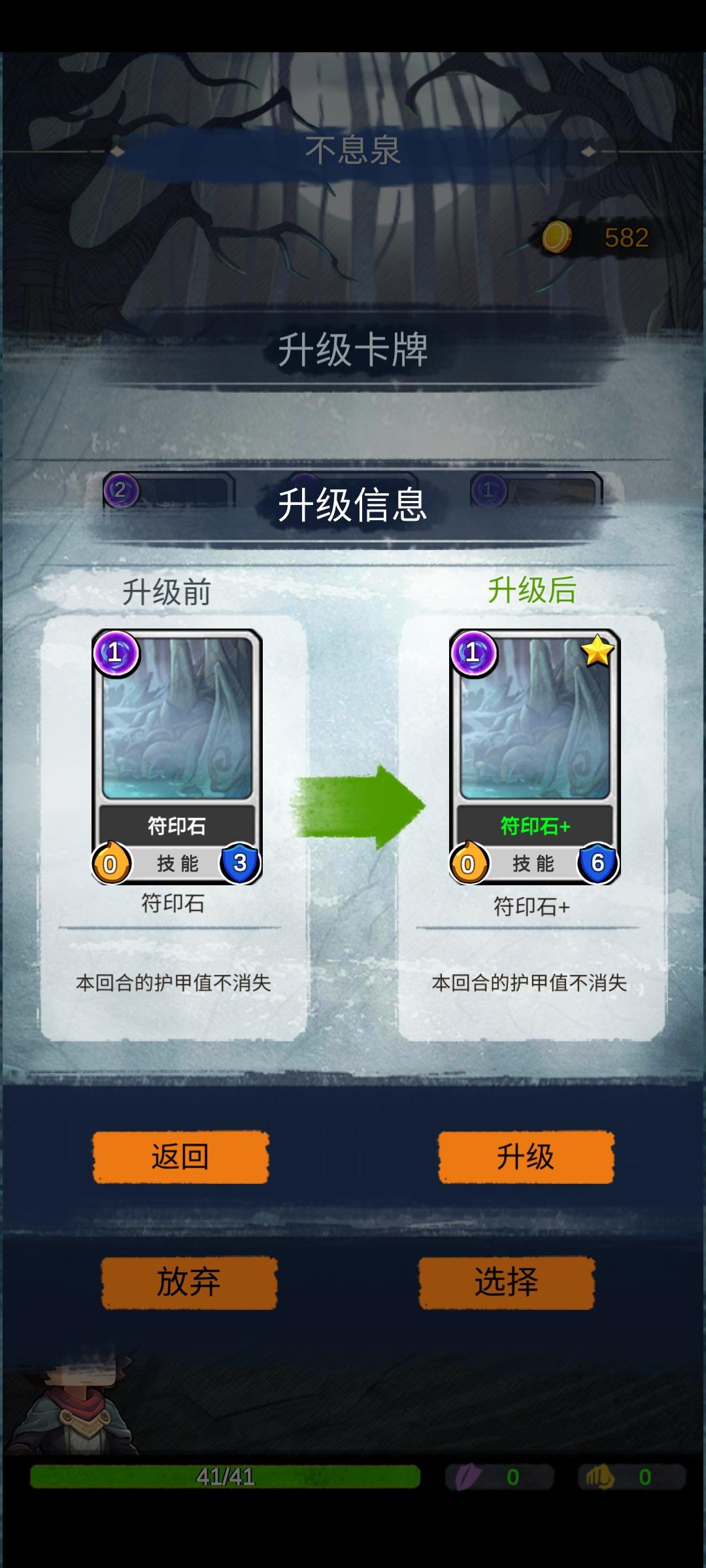This screenshot has width=706, height=1568.
Task: Tap the orange flame badge on 符印石 card
Action: pos(110,862)
